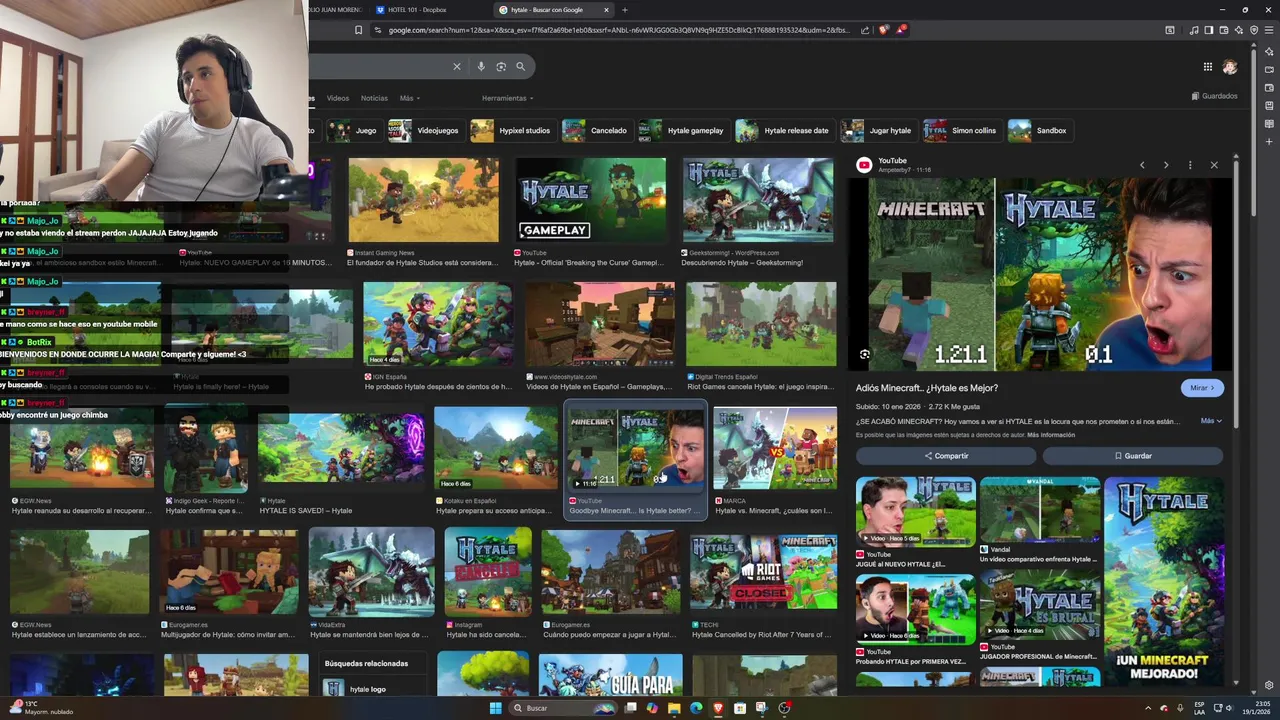
Task: Click the Guardar button
Action: pyautogui.click(x=1133, y=456)
